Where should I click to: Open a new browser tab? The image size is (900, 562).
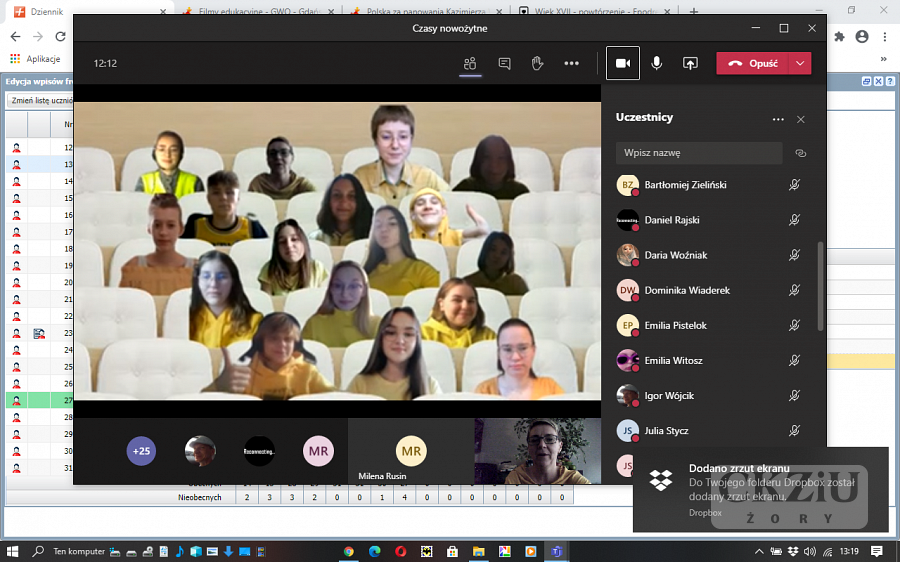tap(693, 11)
